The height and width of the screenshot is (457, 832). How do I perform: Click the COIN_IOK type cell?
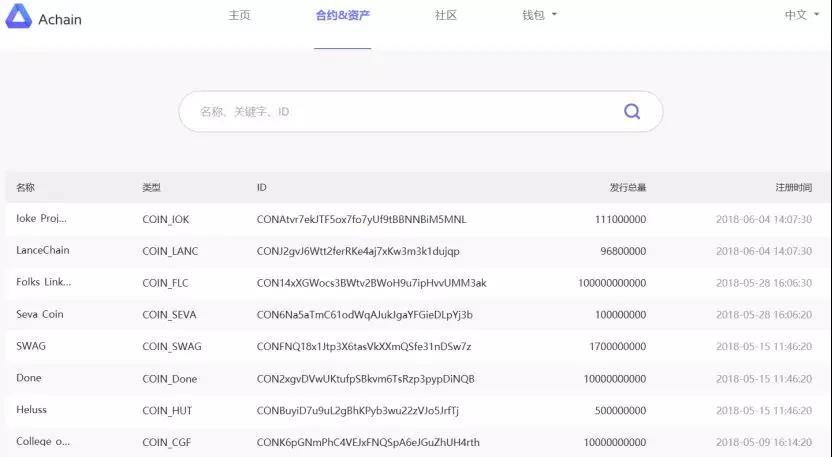coord(166,219)
